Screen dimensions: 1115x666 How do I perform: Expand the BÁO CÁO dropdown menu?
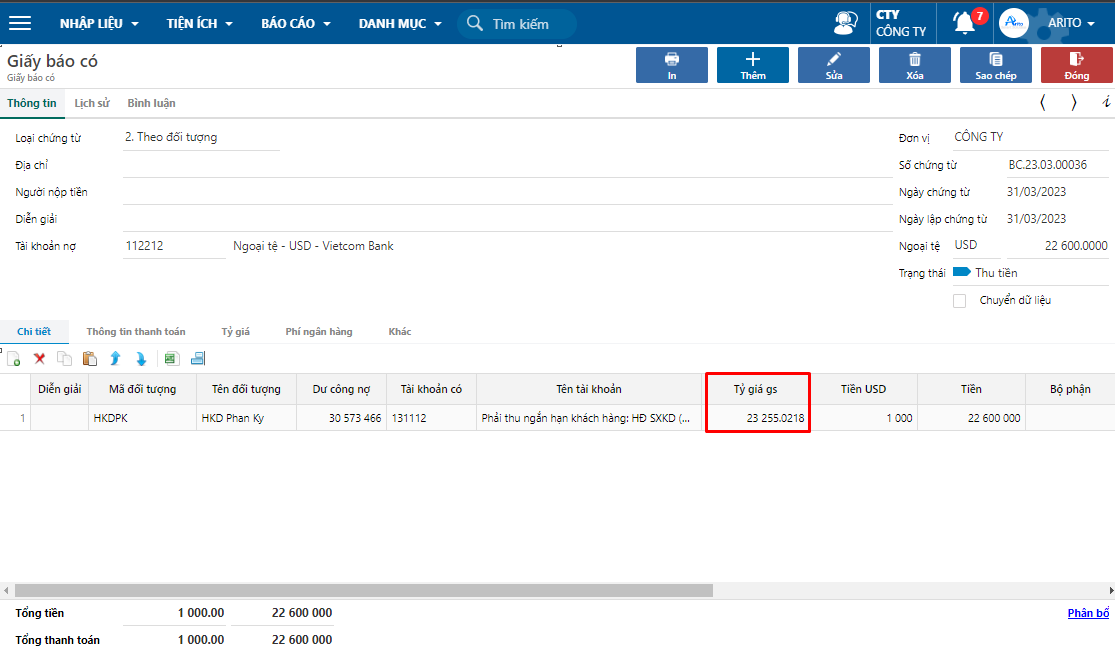coord(297,23)
